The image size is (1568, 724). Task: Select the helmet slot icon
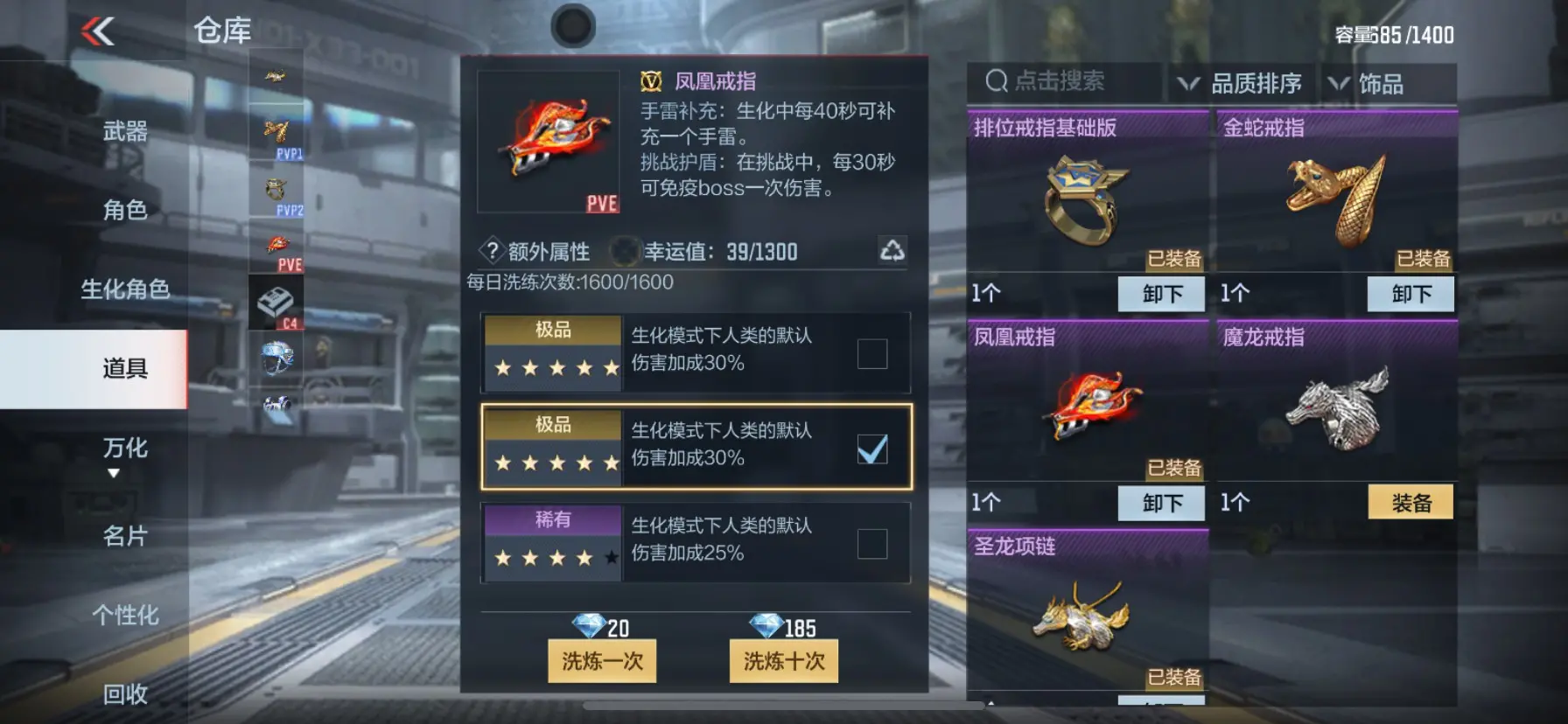[276, 359]
